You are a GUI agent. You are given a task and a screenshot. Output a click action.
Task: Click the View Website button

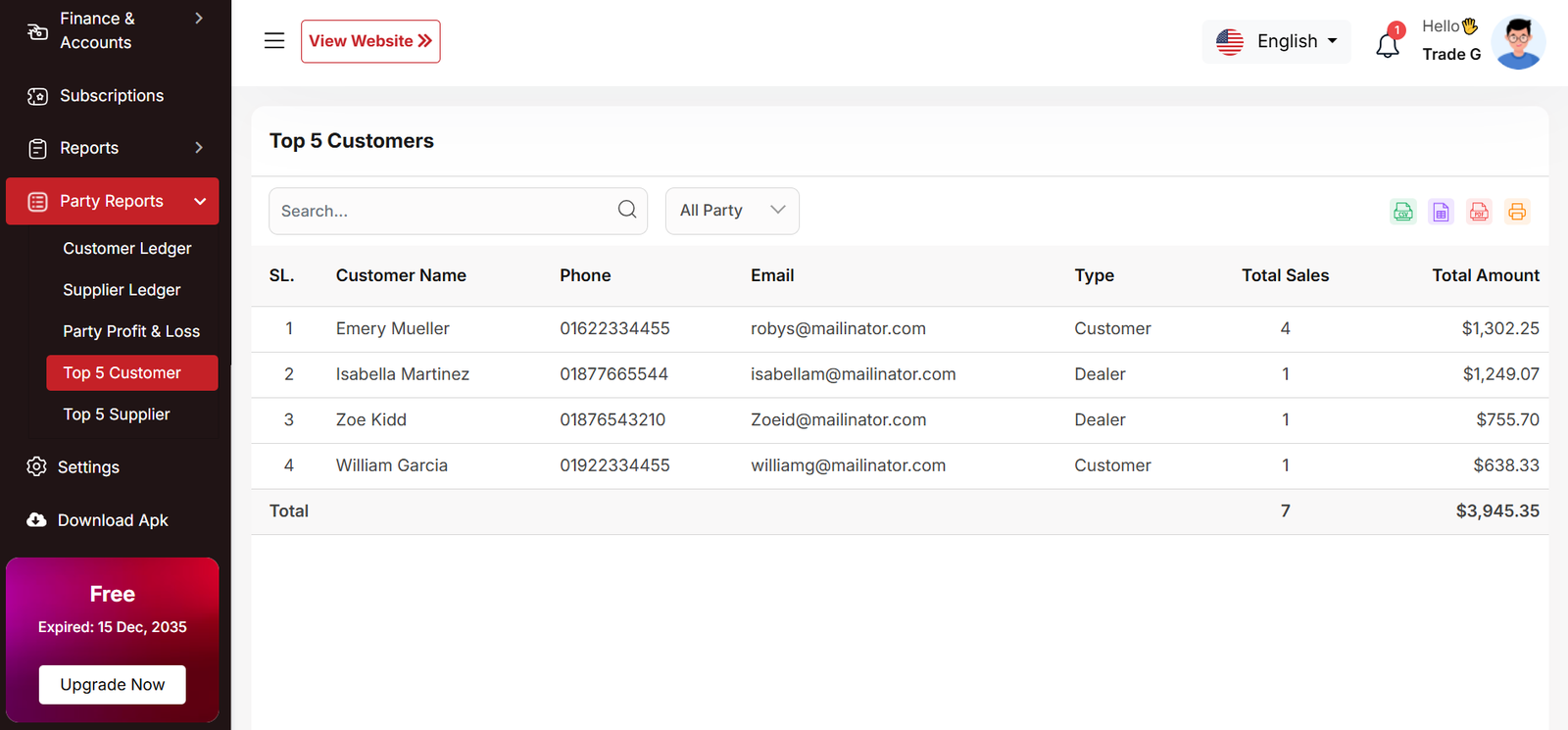pos(370,41)
